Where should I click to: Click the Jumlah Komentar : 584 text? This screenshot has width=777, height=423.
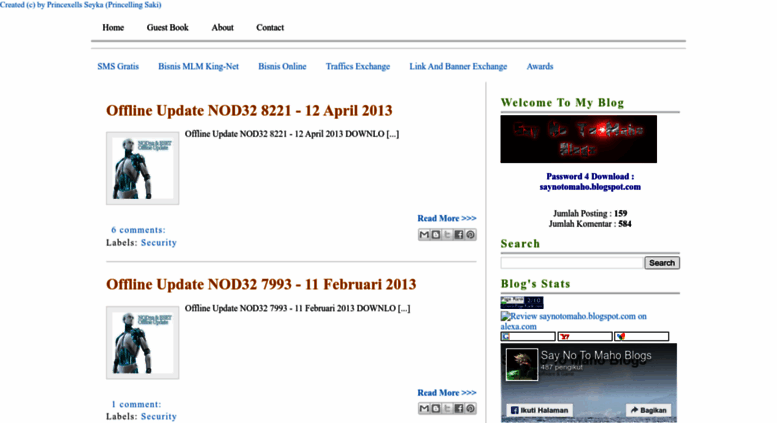pos(590,224)
